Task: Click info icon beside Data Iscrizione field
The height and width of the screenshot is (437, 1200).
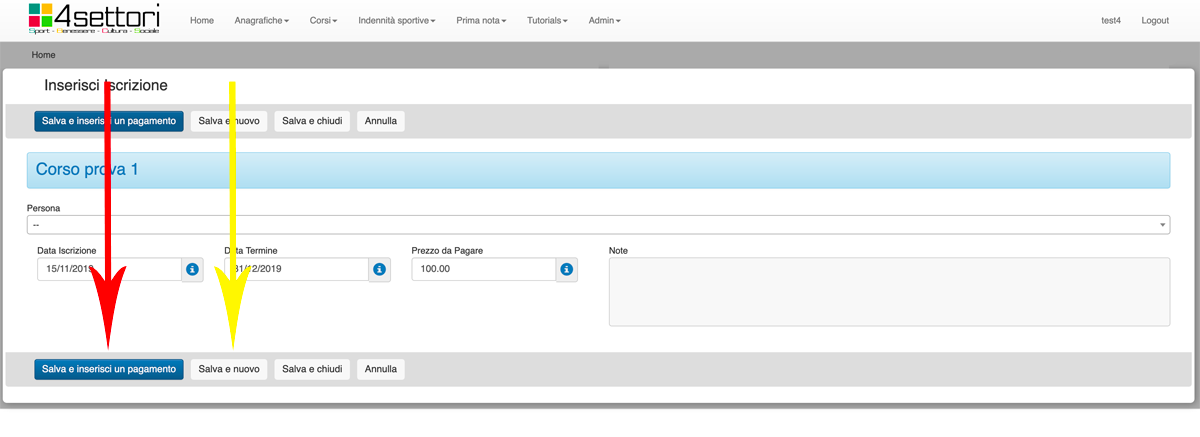Action: pos(192,269)
